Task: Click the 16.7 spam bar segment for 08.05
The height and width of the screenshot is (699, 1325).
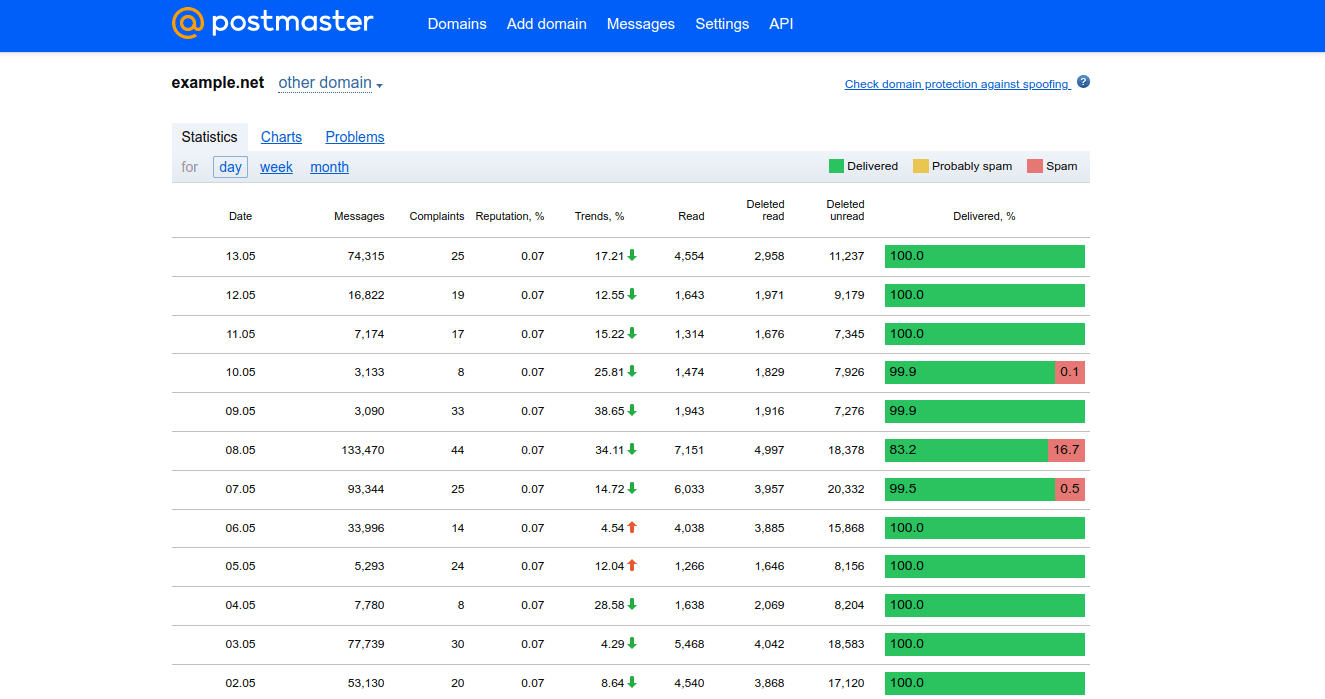Action: click(1066, 450)
